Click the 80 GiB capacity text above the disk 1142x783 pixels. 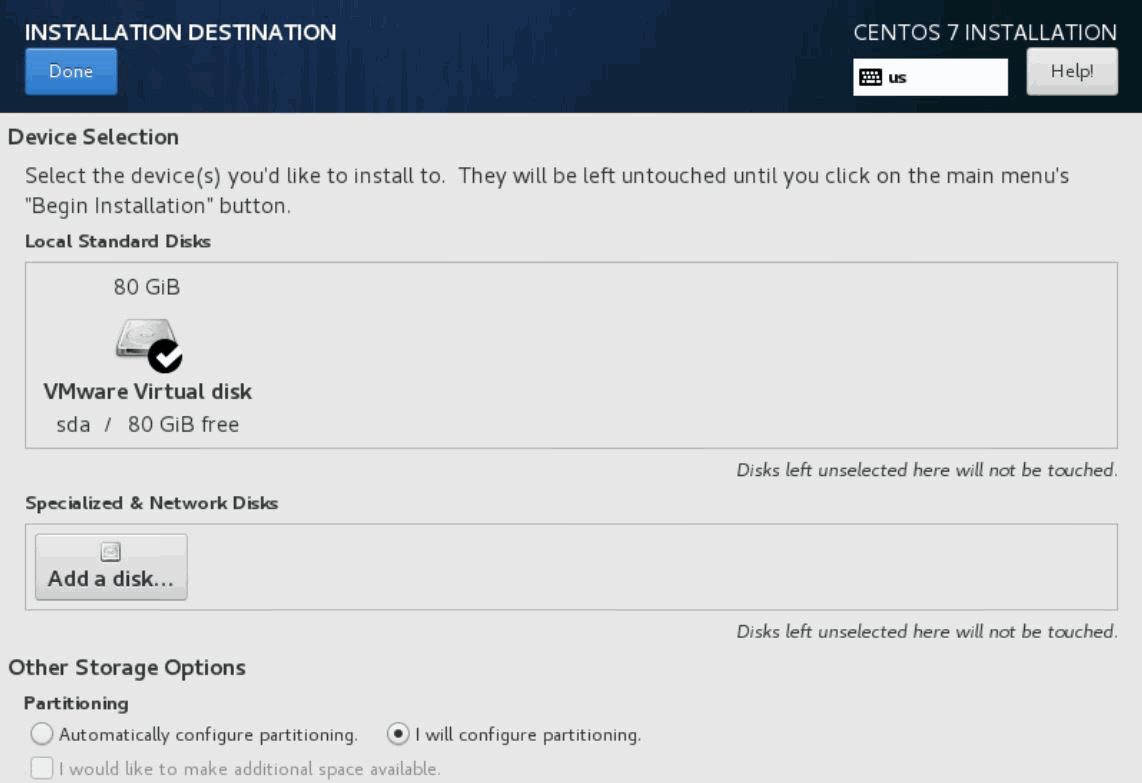click(x=147, y=287)
